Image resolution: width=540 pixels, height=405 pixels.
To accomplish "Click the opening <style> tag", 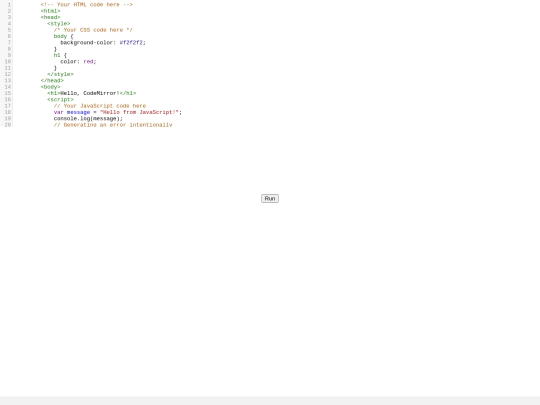I will (x=59, y=24).
